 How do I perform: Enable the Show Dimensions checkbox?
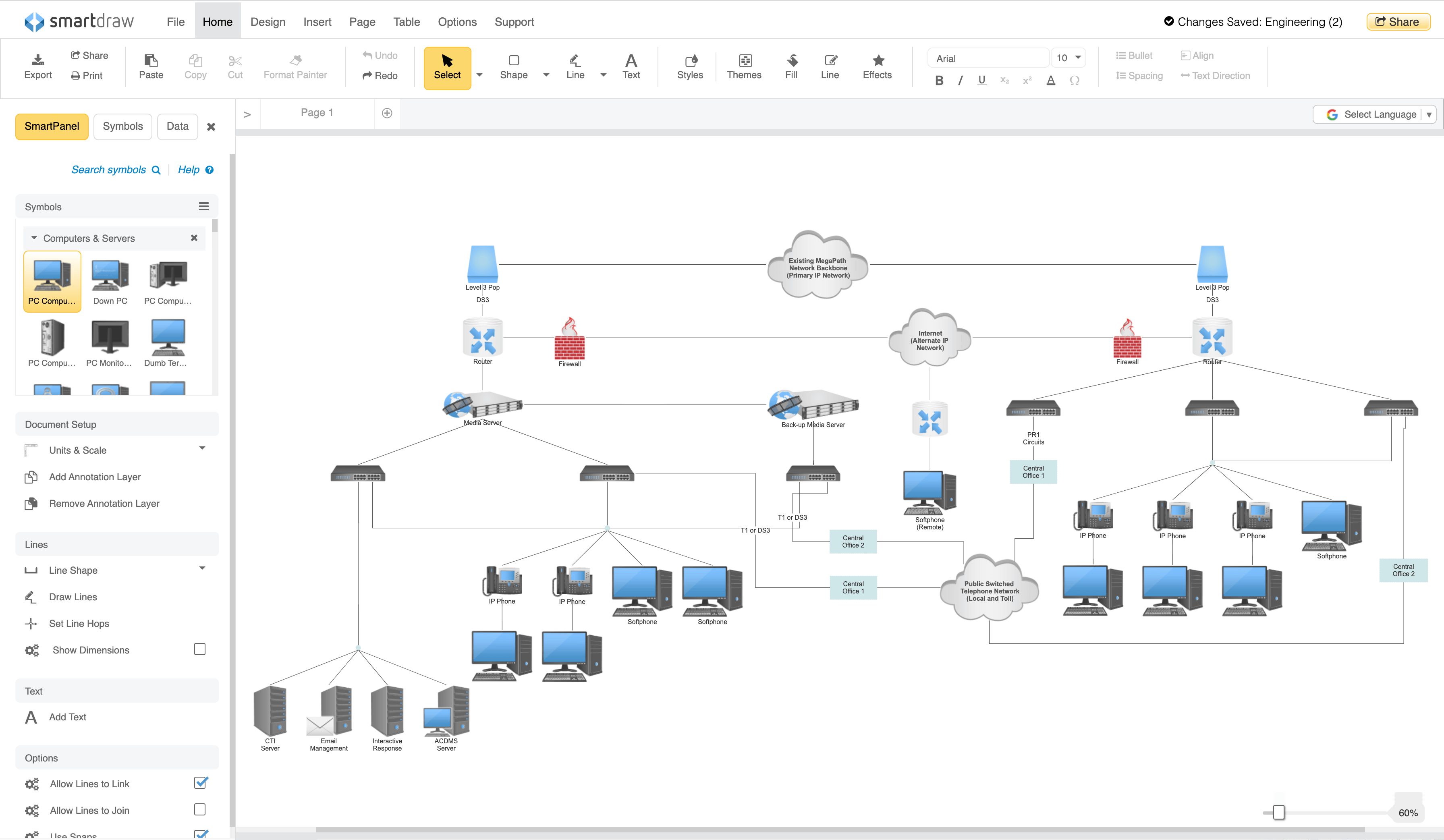click(200, 649)
